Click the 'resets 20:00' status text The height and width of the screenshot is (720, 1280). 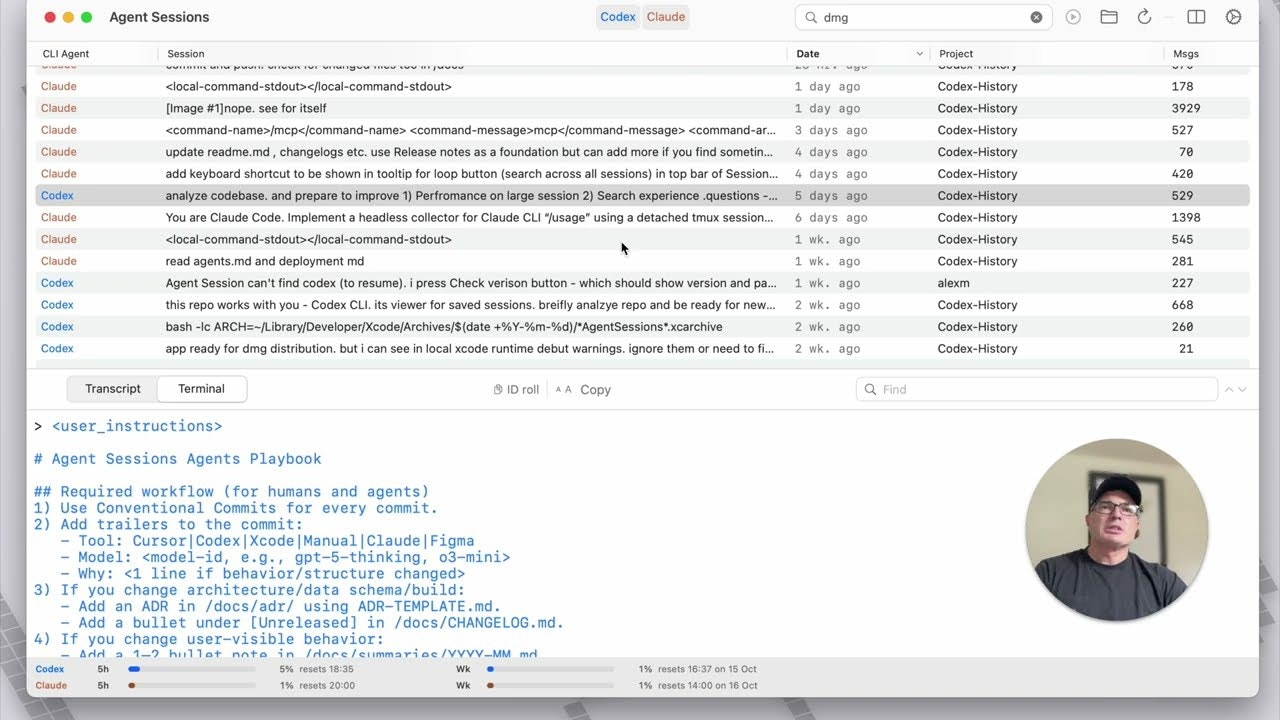pos(326,686)
